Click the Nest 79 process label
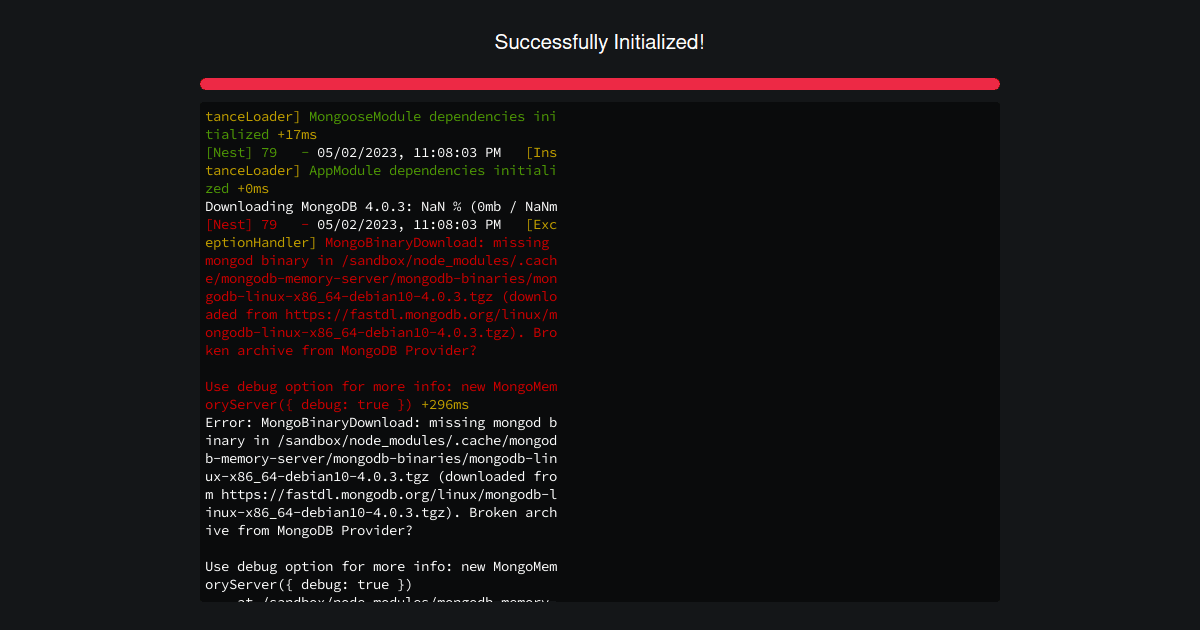1200x630 pixels. pyautogui.click(x=240, y=152)
